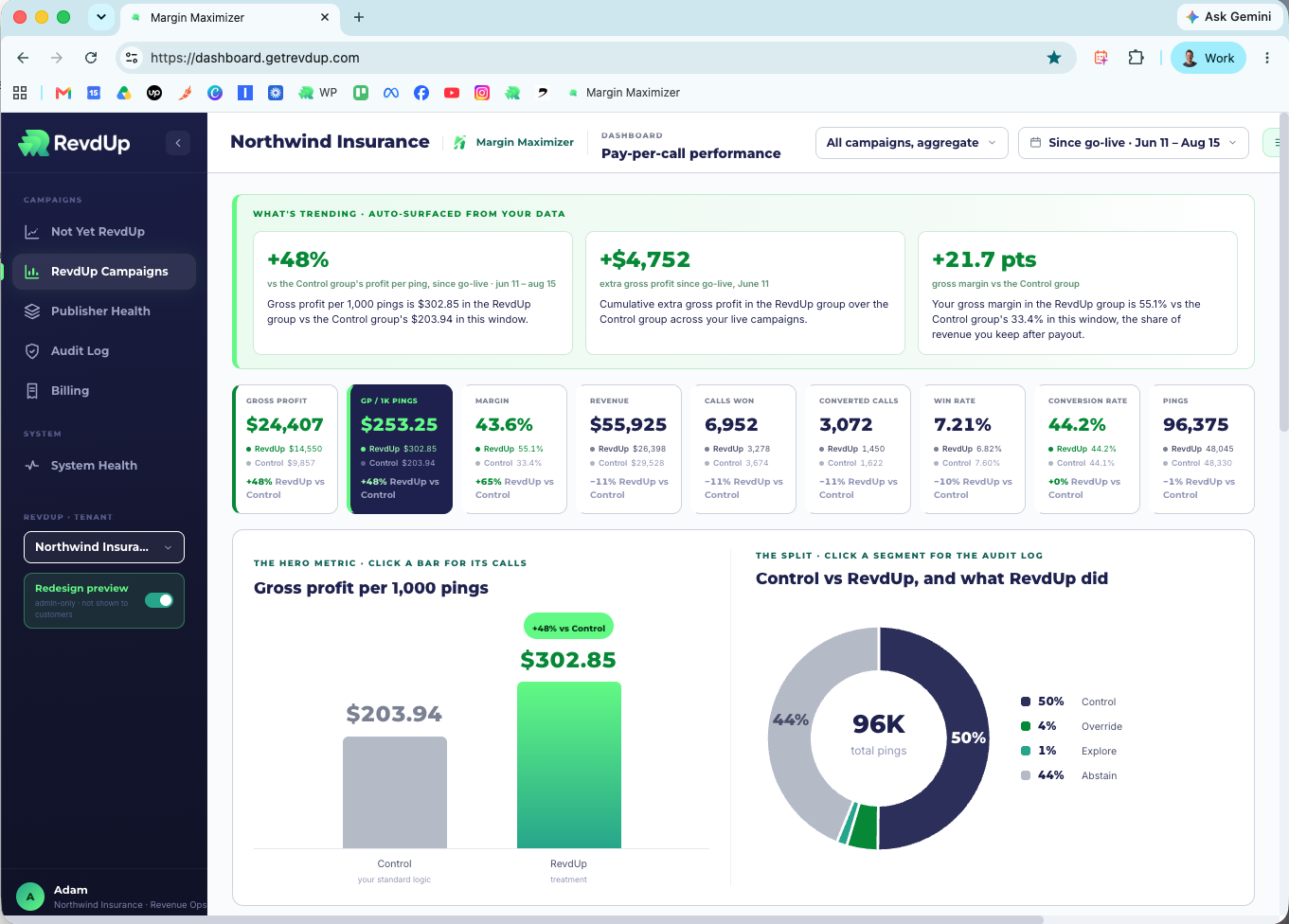Collapse the RevdUp sidebar with chevron button
This screenshot has width=1289, height=924.
coord(178,143)
